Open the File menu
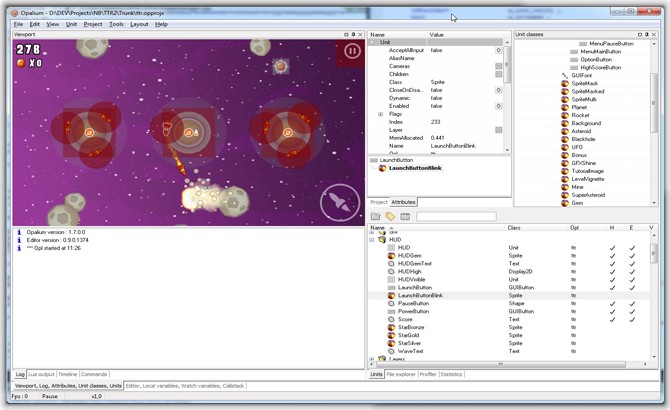 tap(18, 24)
